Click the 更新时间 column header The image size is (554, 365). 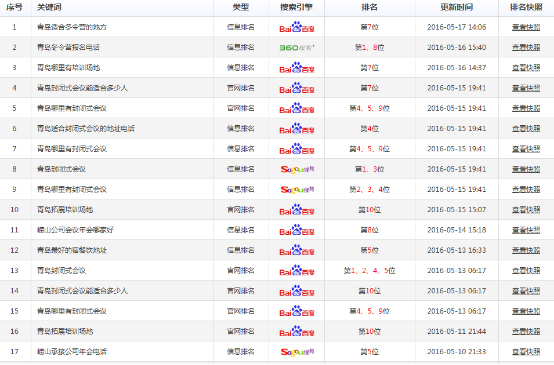456,7
